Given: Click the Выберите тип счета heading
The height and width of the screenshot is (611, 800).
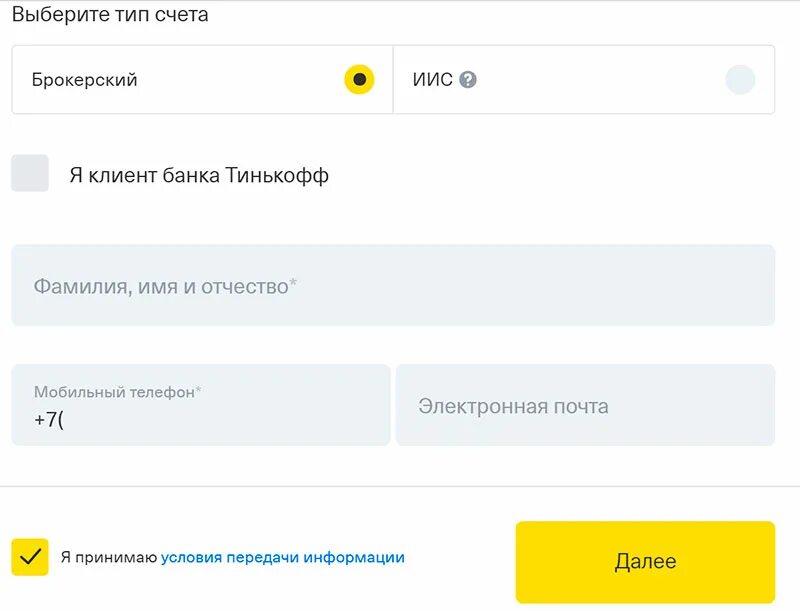Looking at the screenshot, I should 110,15.
